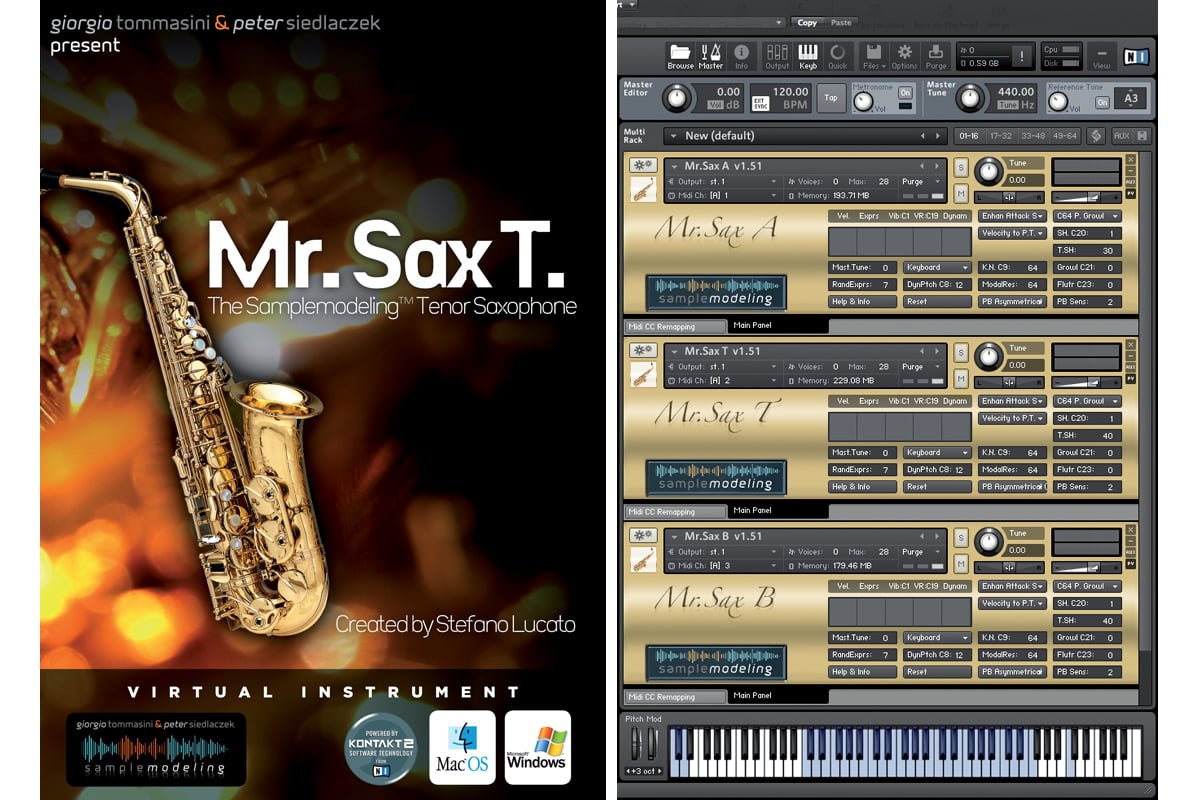
Task: Go to next instrument arrow on Mr.Sax A header
Action: click(x=937, y=166)
